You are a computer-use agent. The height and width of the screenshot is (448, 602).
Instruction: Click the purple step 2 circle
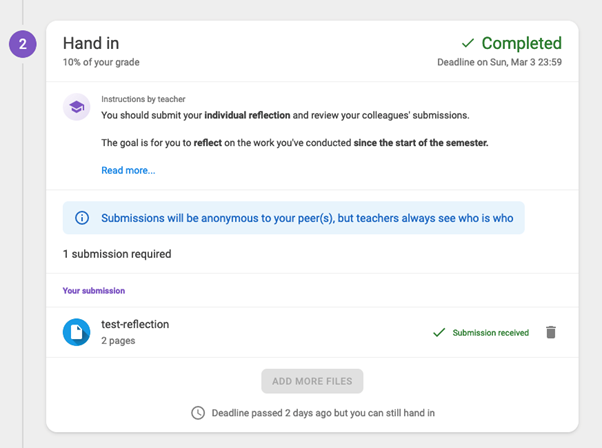coord(23,44)
